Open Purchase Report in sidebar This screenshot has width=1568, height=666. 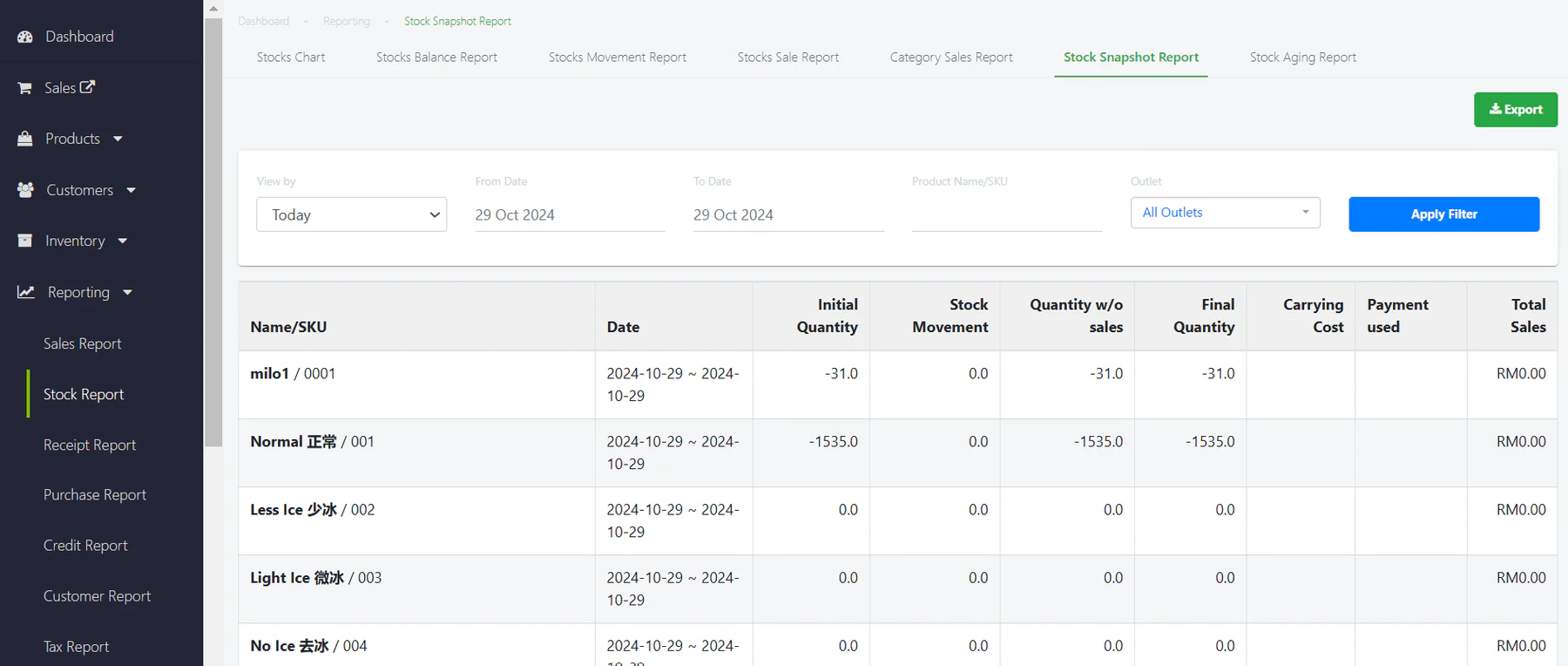click(95, 495)
